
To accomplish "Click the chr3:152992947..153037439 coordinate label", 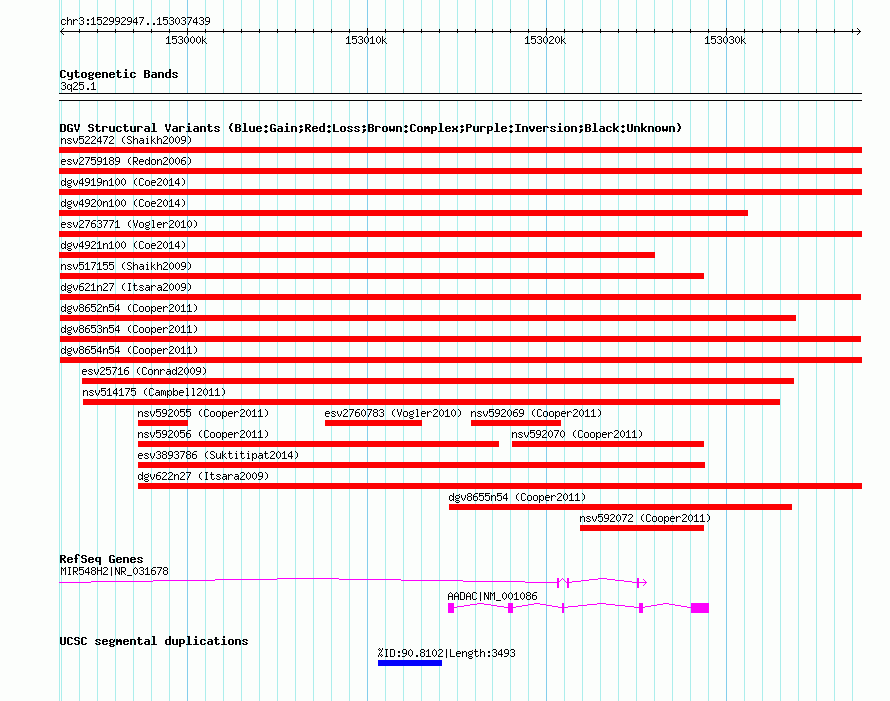I will click(135, 21).
